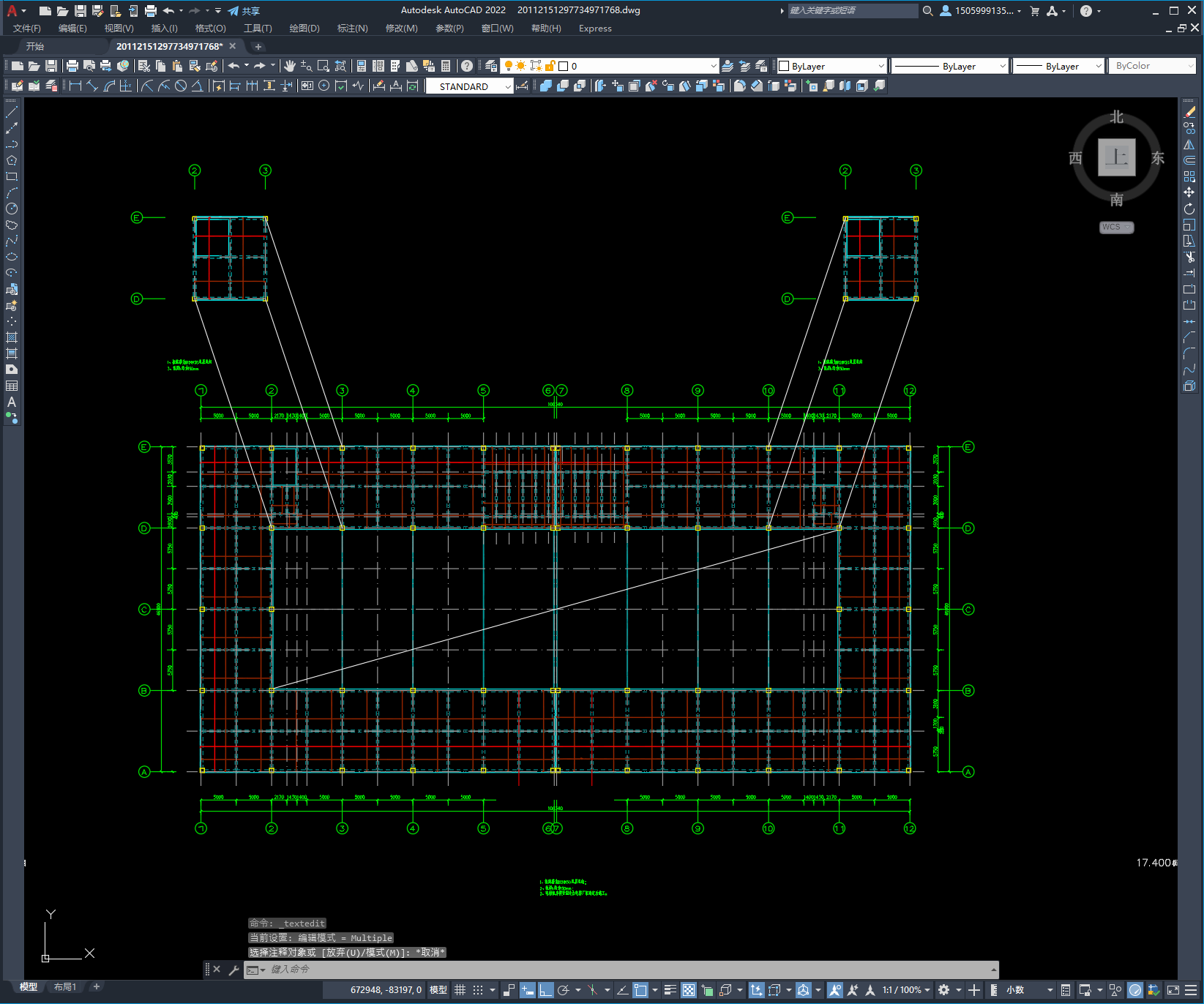This screenshot has width=1204, height=1004.
Task: Click the Save disk icon in quick access bar
Action: [x=81, y=10]
